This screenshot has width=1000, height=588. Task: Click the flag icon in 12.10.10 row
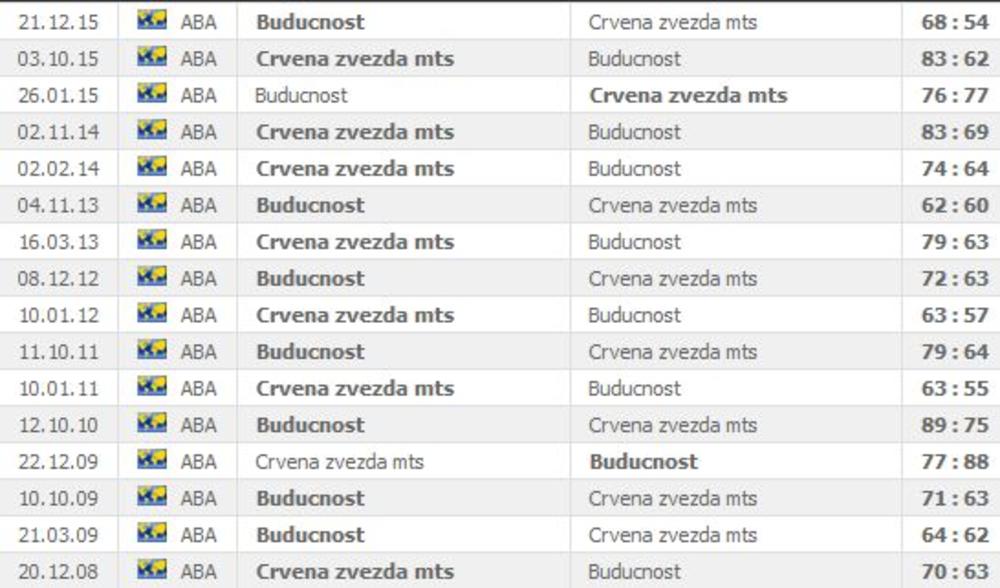click(152, 424)
